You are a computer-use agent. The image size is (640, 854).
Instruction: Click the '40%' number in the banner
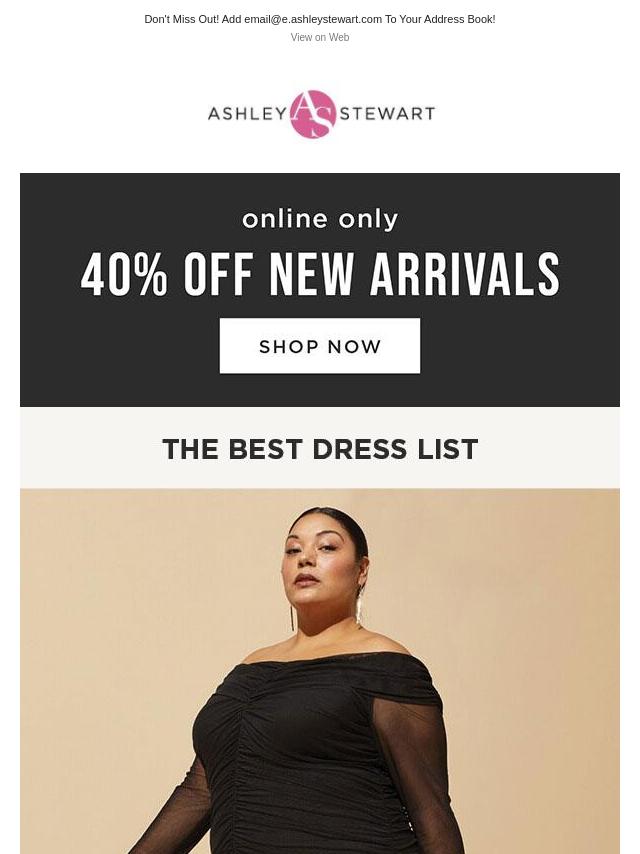124,274
